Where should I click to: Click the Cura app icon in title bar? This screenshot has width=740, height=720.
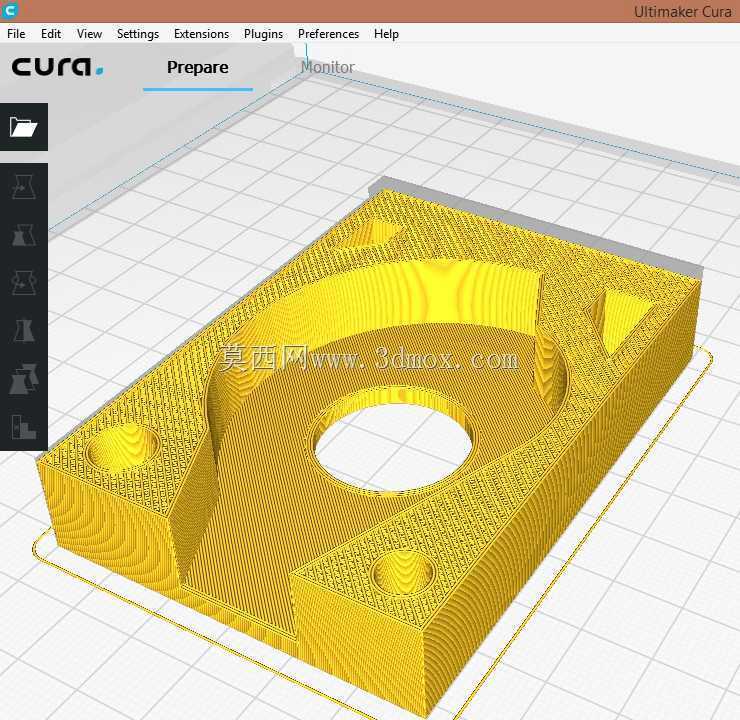click(x=9, y=10)
